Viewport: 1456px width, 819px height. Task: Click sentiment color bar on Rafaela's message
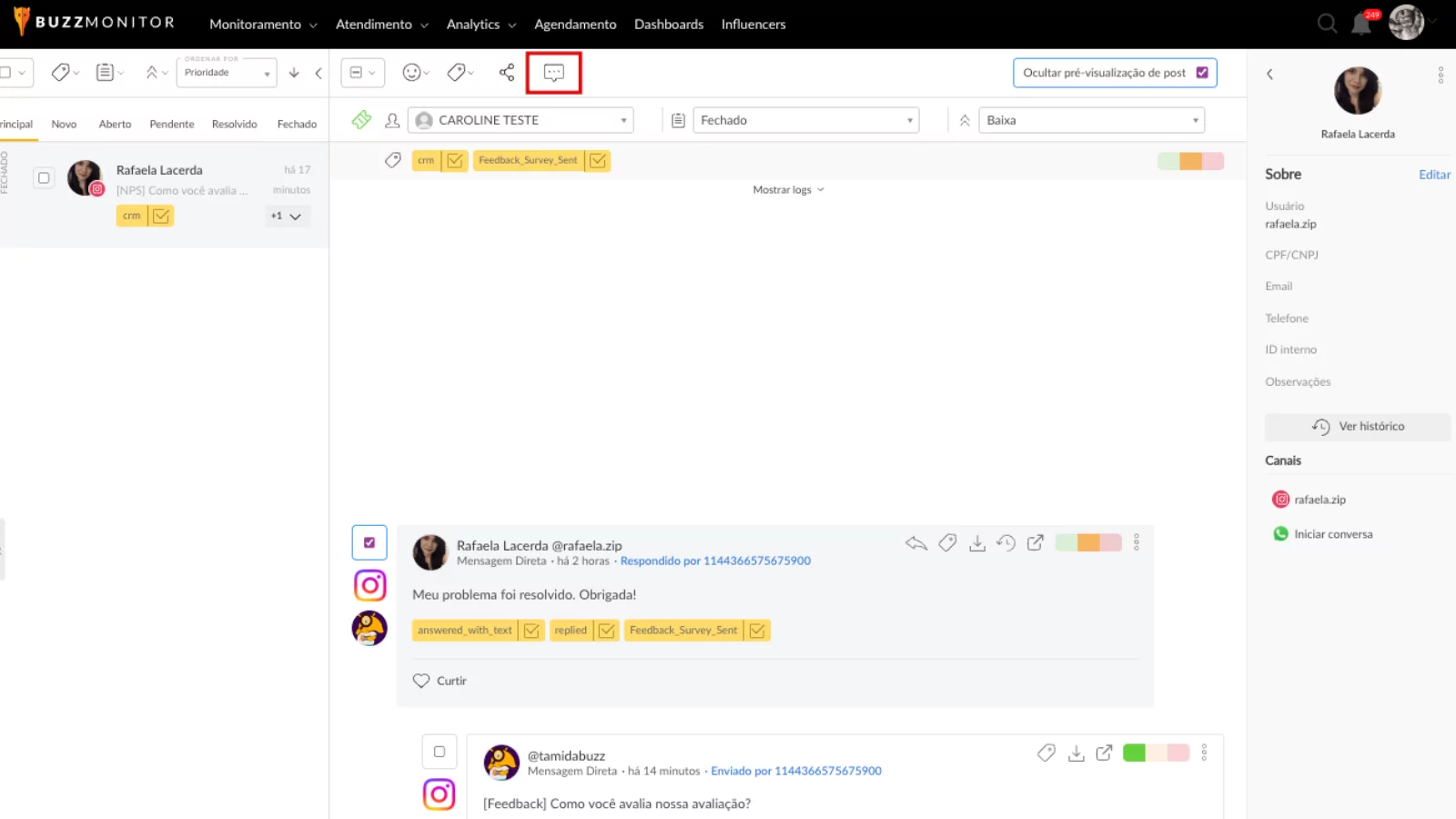pos(1088,543)
